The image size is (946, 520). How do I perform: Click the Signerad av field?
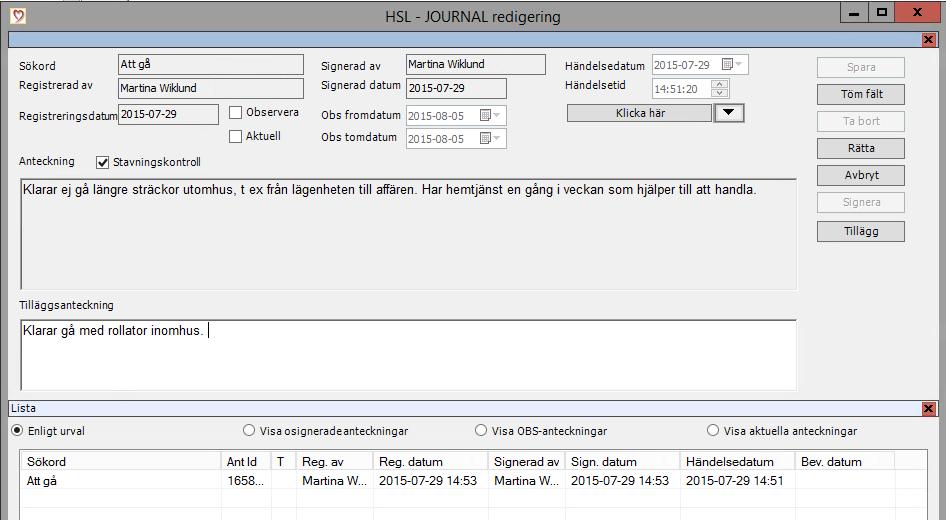pos(475,65)
